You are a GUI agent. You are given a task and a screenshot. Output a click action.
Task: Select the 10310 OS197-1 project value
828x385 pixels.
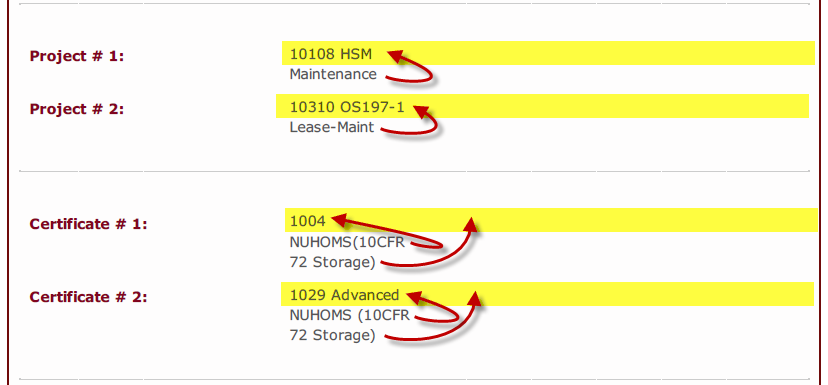coord(347,107)
